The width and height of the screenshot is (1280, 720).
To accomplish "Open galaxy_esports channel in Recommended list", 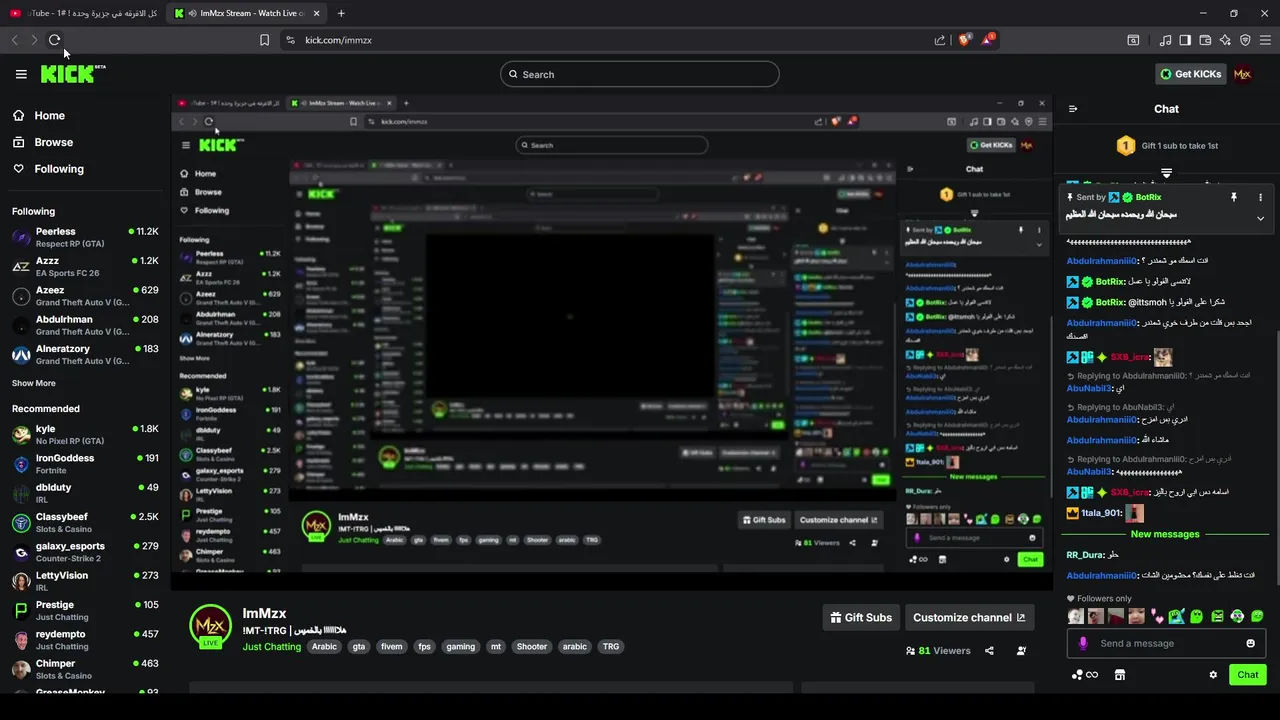I will [x=84, y=552].
